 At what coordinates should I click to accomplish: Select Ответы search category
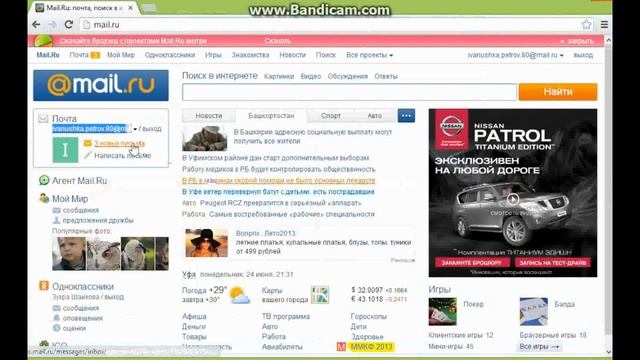click(x=386, y=76)
